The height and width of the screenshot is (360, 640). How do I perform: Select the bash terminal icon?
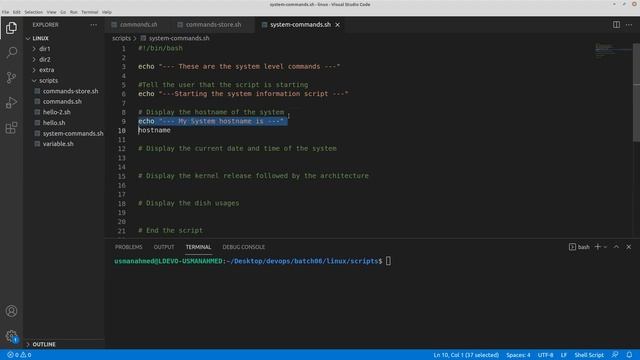pyautogui.click(x=572, y=247)
